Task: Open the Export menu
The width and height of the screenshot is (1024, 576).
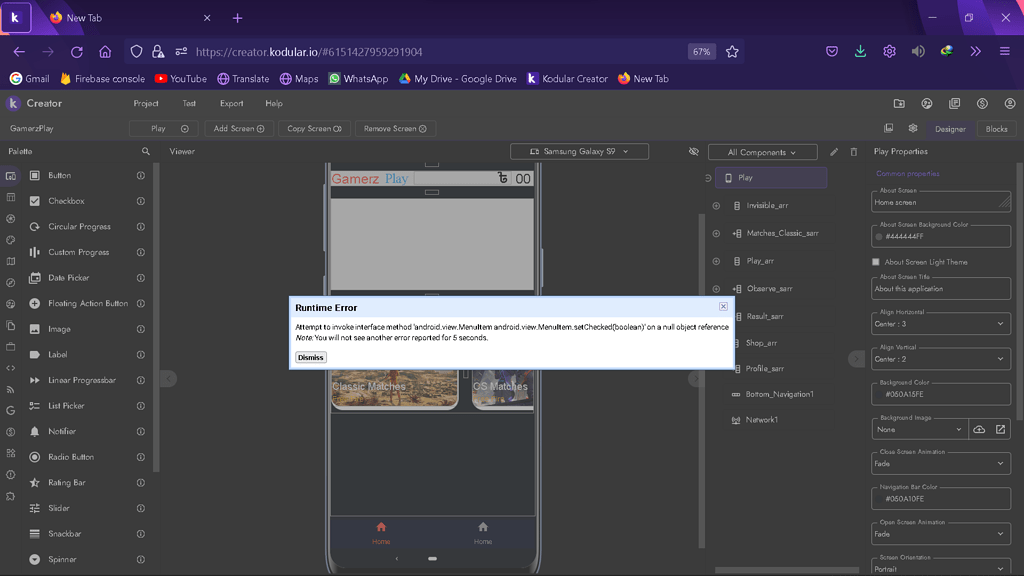Action: [x=230, y=103]
